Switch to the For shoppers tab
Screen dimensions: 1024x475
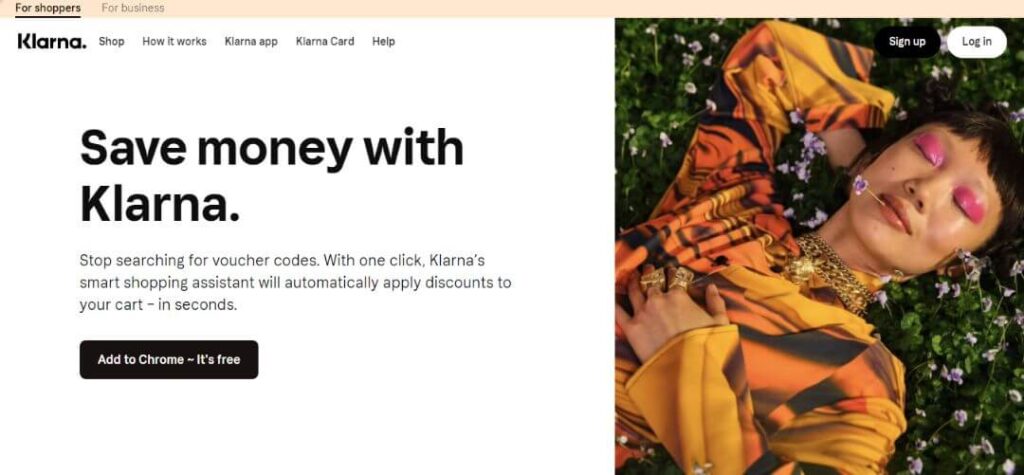coord(48,8)
